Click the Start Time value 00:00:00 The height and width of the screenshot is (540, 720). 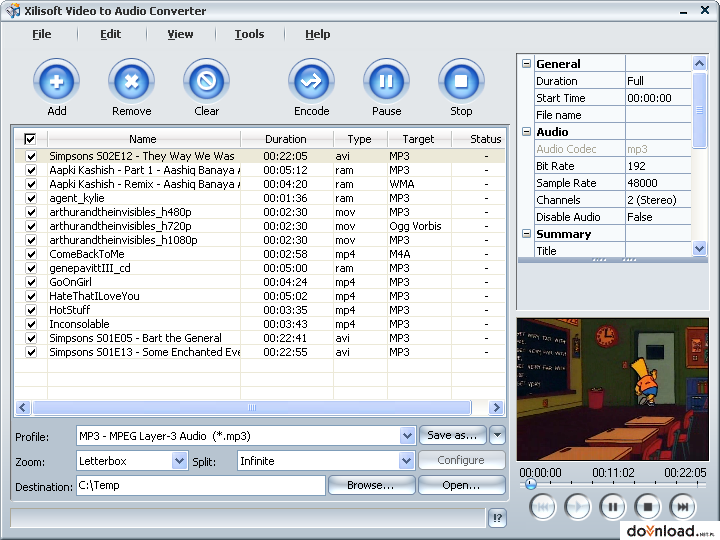[x=658, y=98]
